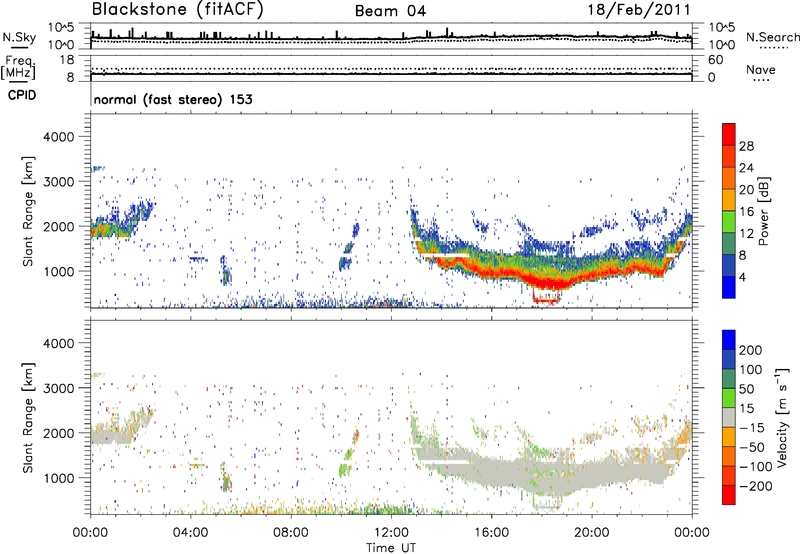This screenshot has width=800, height=554.
Task: Click the "Time UT" axis title
Action: [391, 548]
